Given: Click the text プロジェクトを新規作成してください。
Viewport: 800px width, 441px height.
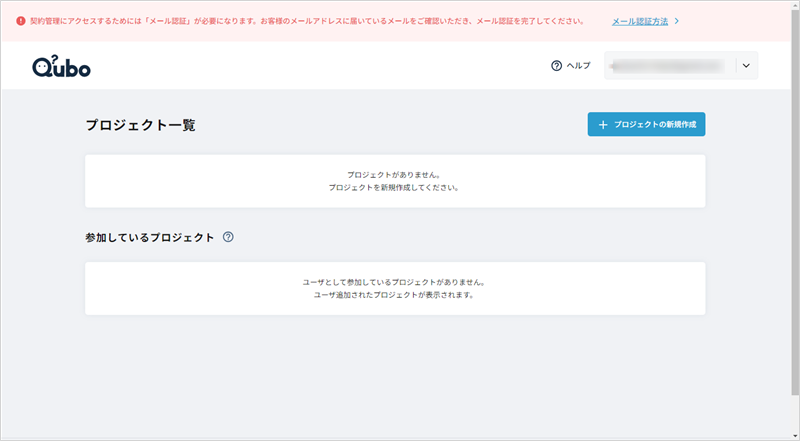Looking at the screenshot, I should click(393, 188).
